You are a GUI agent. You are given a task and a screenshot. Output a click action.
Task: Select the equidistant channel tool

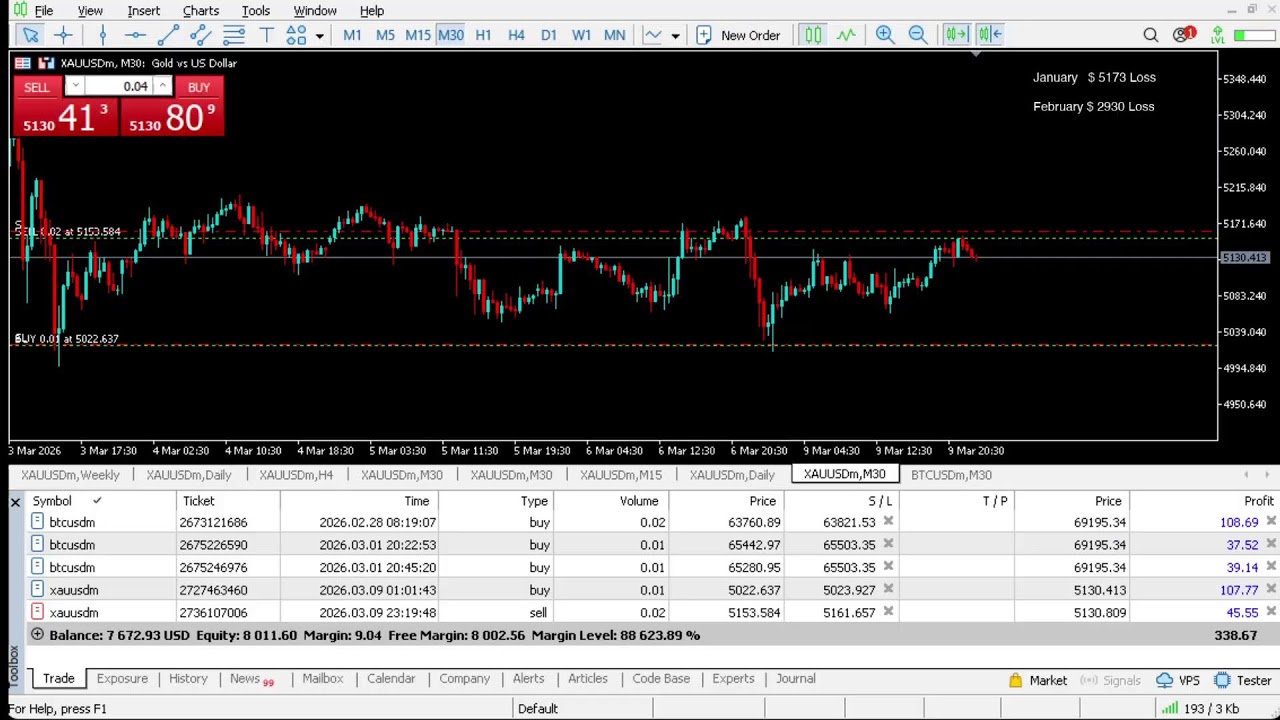(201, 35)
